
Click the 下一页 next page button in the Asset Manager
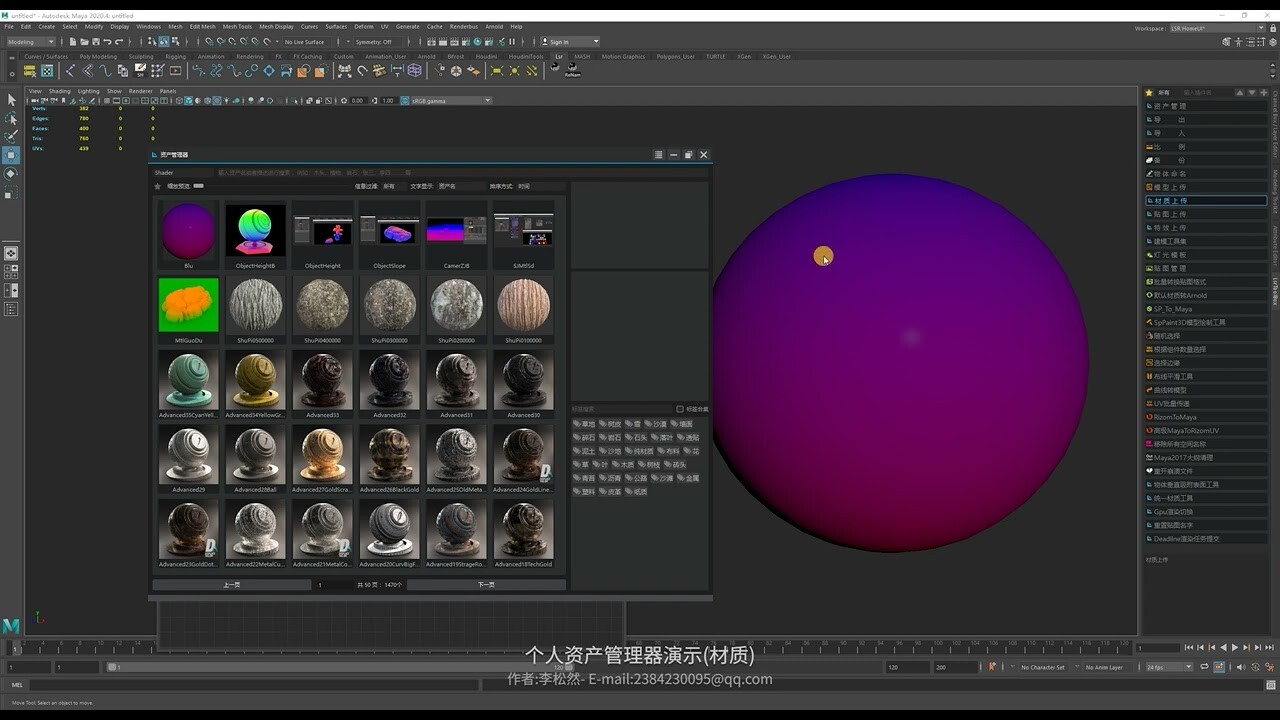485,583
